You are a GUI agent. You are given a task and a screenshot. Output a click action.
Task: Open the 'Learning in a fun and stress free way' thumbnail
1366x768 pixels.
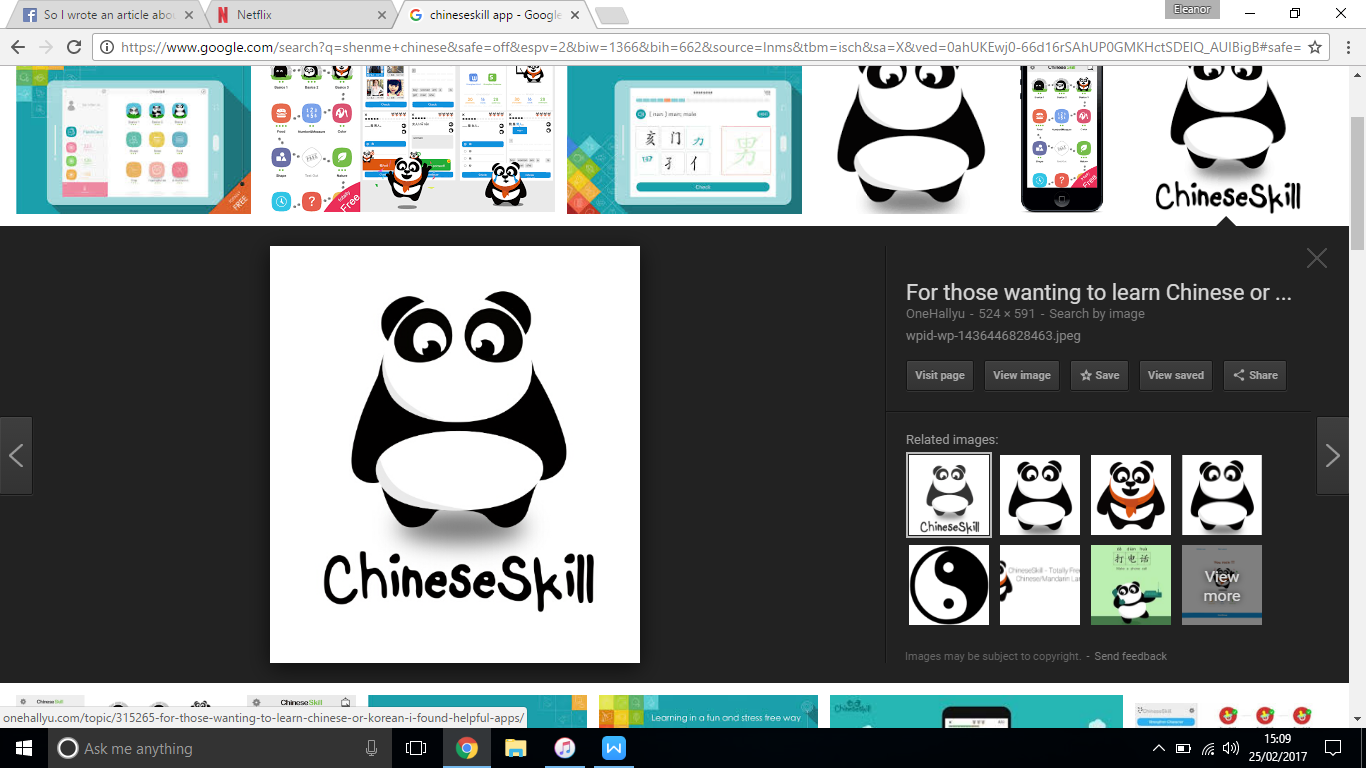click(x=708, y=711)
